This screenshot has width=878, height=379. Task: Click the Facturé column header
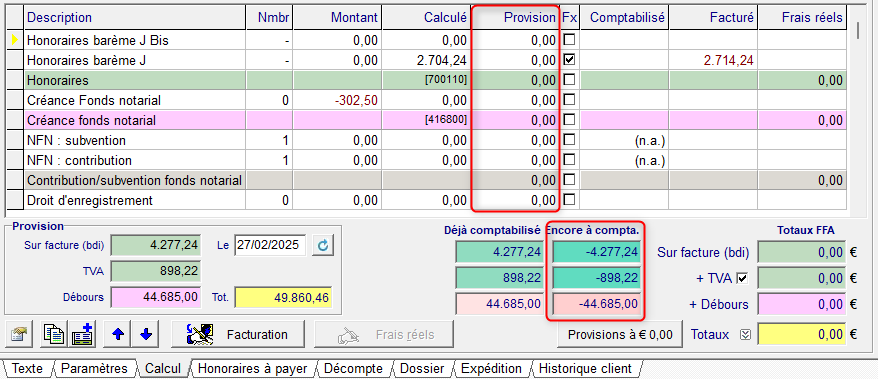coord(713,17)
